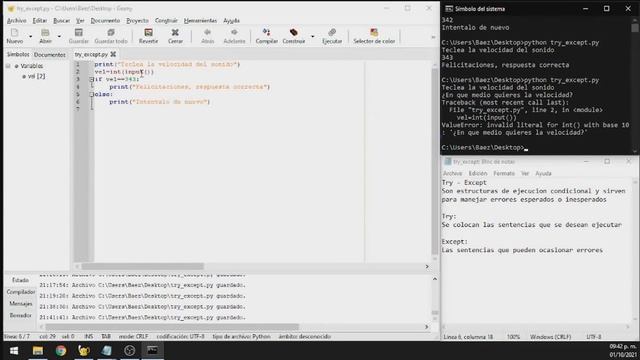Open the dropdown arrow next to Abrir

coord(59,36)
